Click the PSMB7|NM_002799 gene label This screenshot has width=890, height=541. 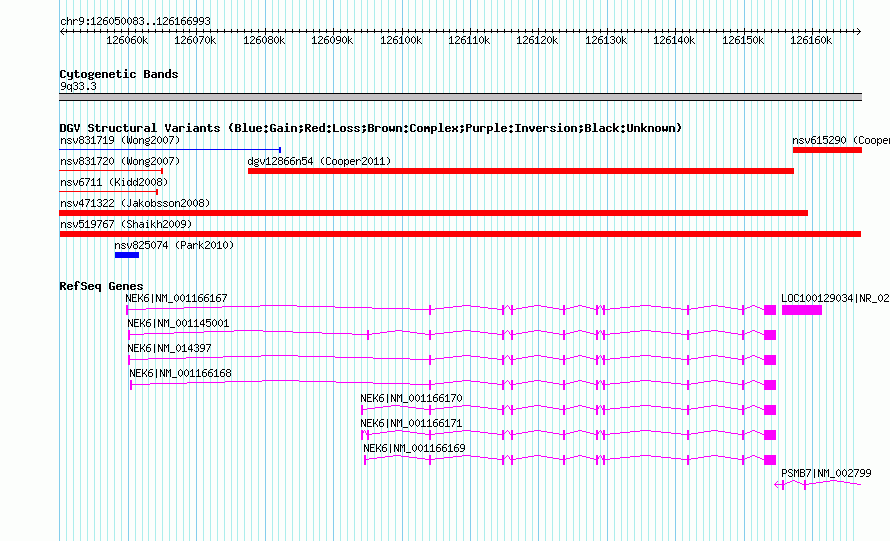coord(826,473)
